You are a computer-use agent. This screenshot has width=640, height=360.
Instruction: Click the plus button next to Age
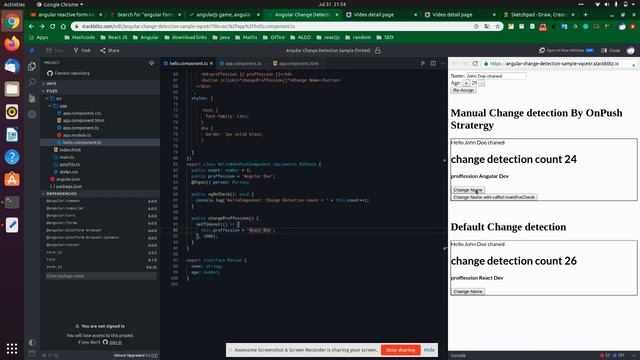pyautogui.click(x=466, y=83)
